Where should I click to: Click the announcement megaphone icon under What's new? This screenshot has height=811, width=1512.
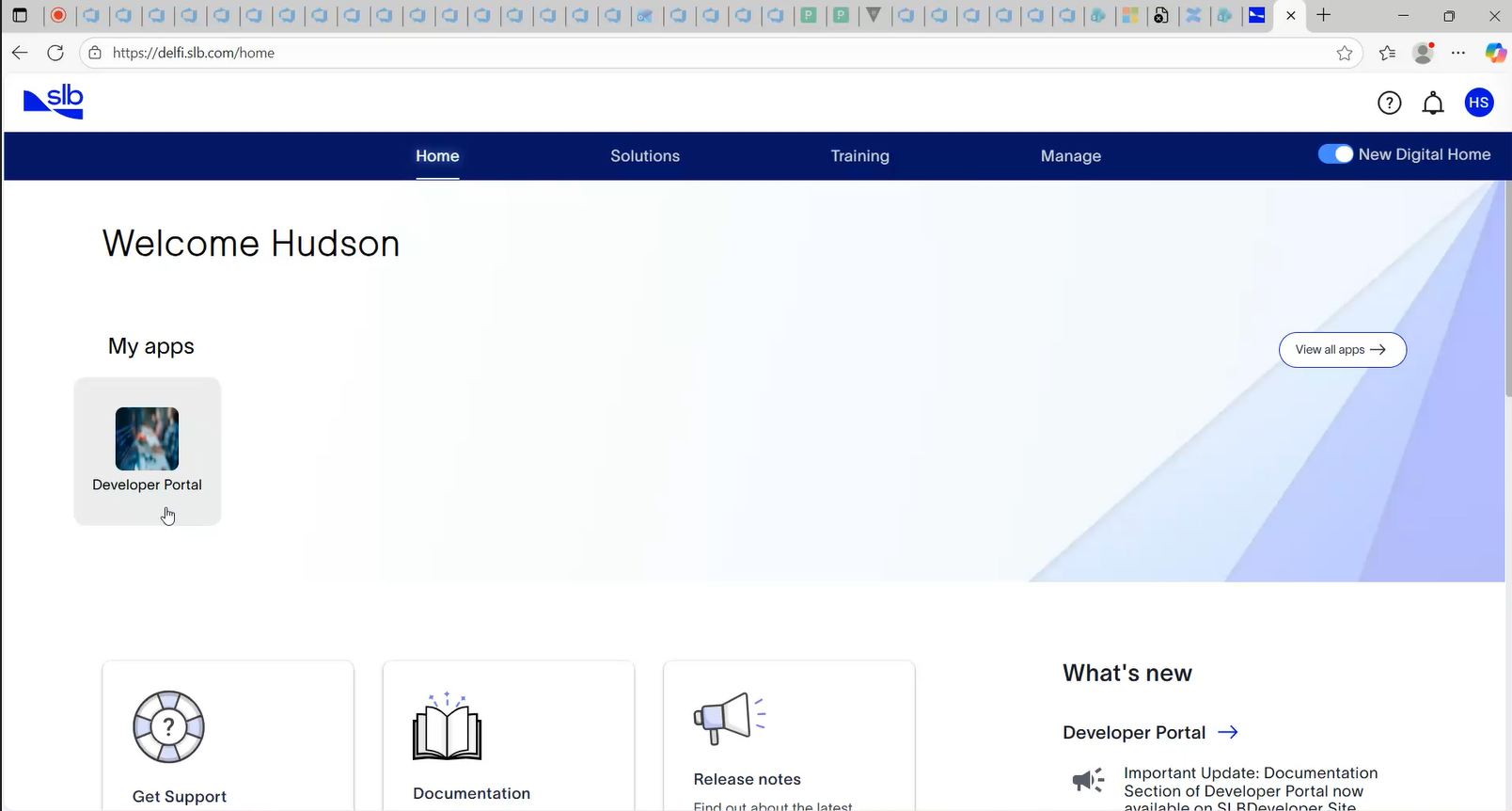point(1089,780)
